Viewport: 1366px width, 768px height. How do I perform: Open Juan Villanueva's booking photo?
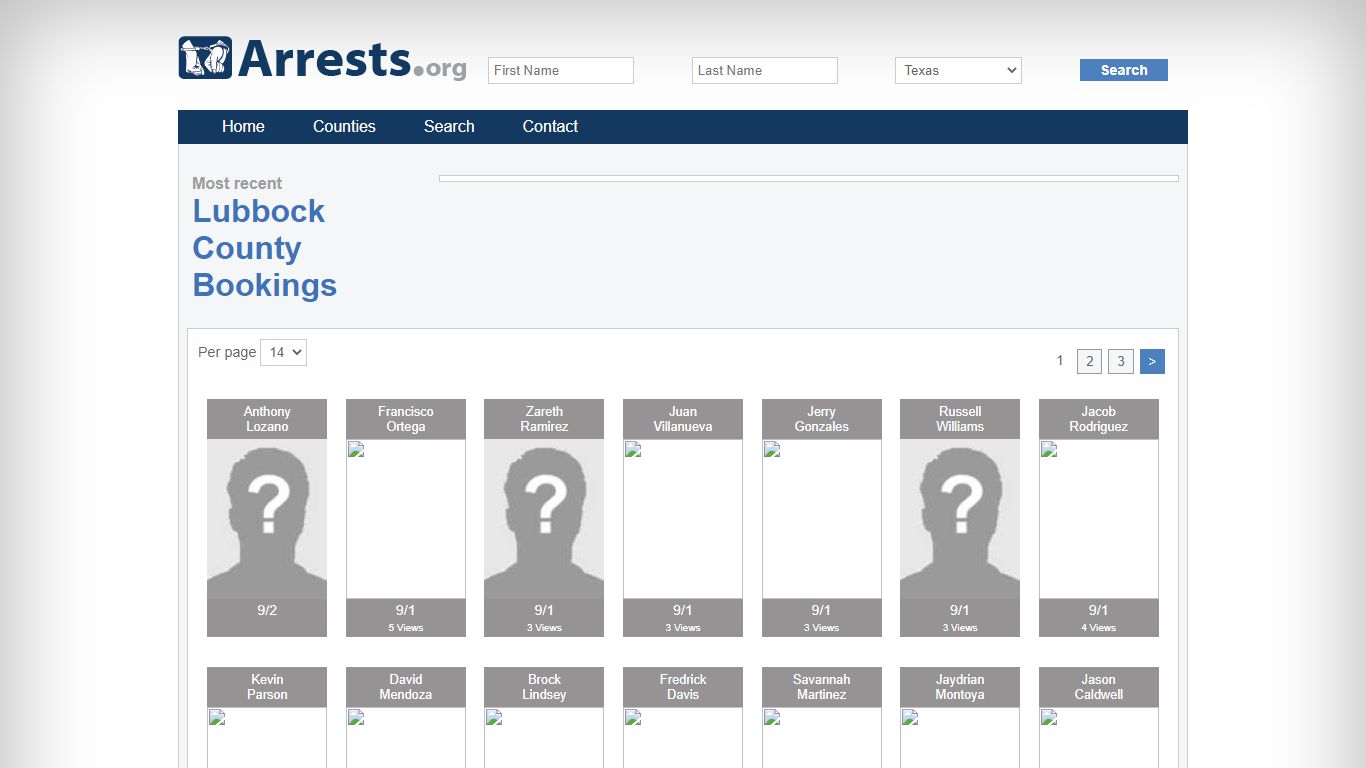click(683, 519)
